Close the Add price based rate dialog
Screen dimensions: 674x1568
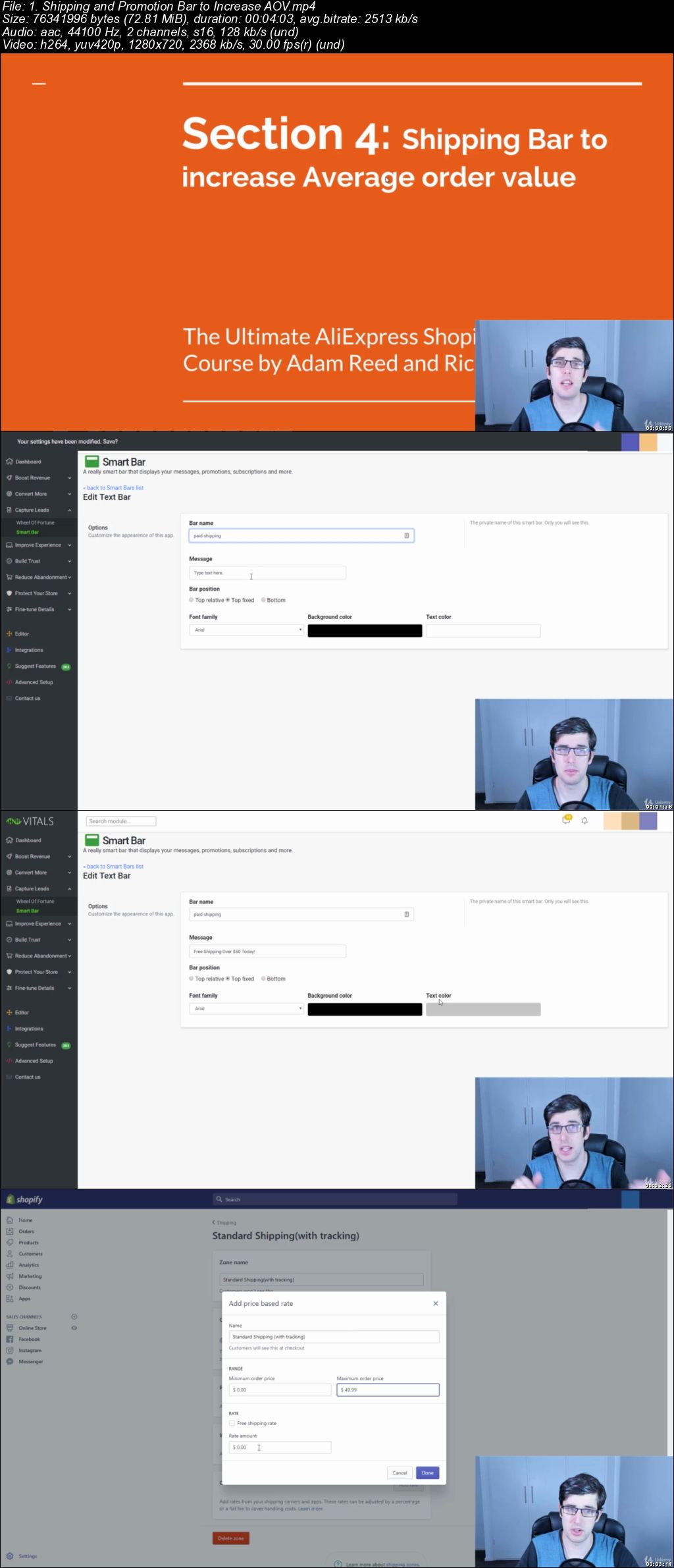pyautogui.click(x=436, y=1303)
